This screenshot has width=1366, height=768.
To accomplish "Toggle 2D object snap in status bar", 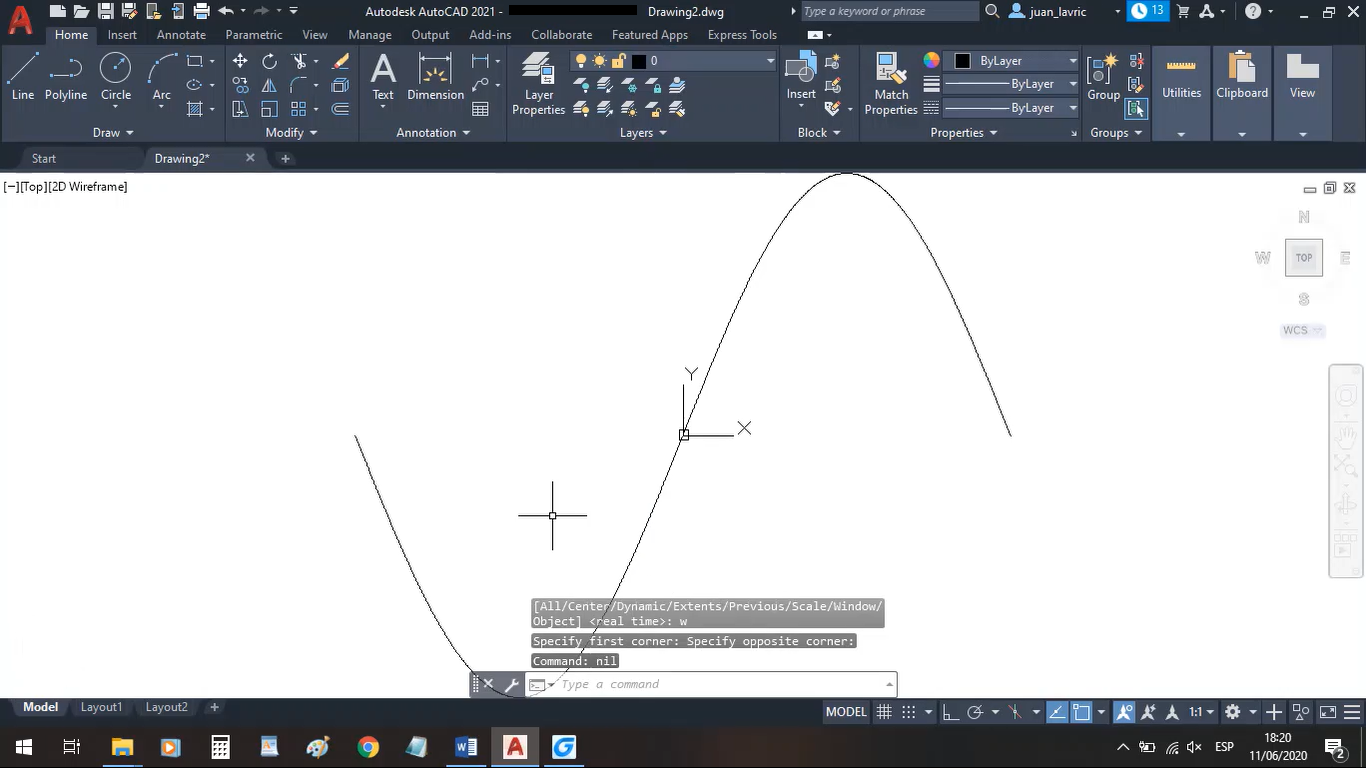I will click(x=1081, y=712).
